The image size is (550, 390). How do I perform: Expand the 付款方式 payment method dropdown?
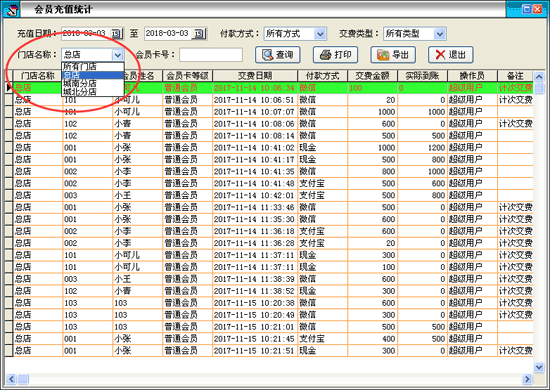click(320, 34)
